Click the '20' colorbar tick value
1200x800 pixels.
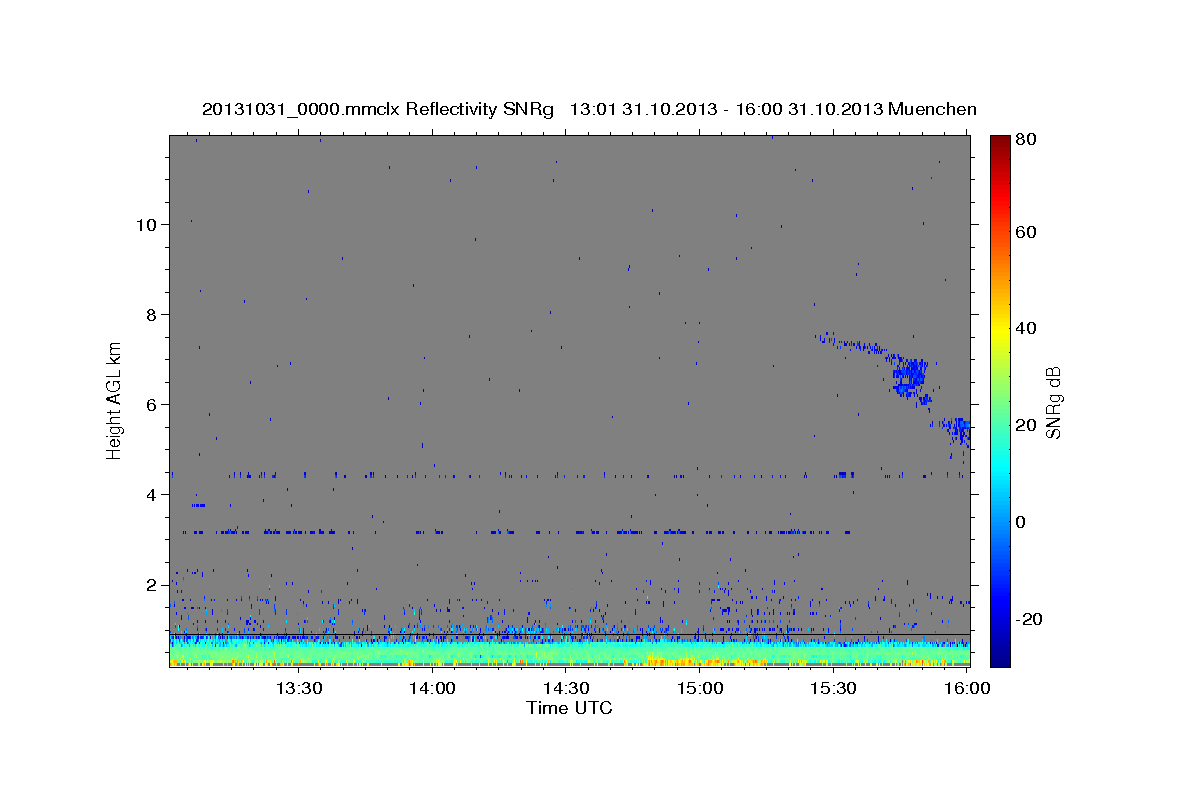pyautogui.click(x=1025, y=425)
